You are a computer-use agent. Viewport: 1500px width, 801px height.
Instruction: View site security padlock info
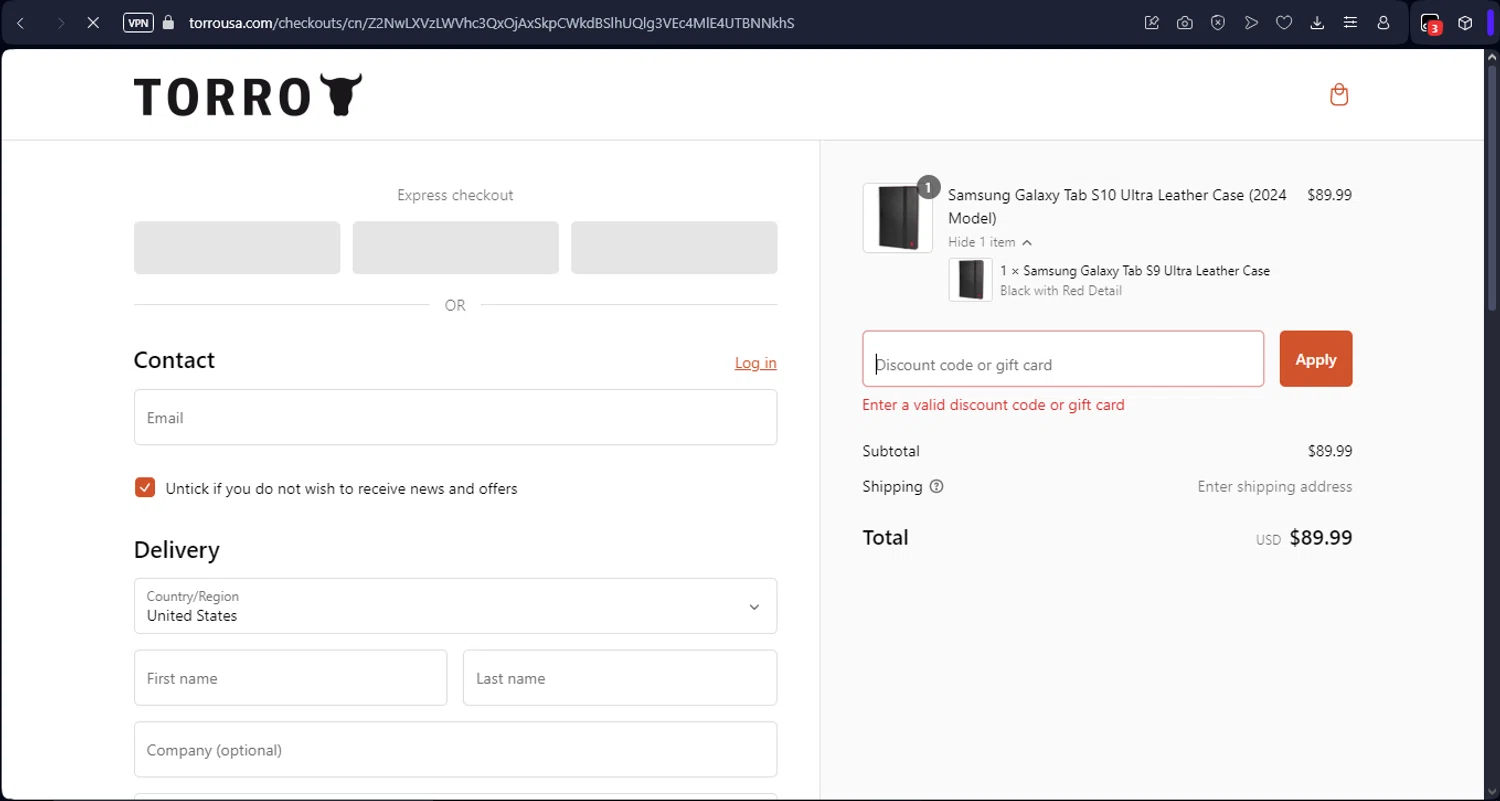click(x=168, y=22)
